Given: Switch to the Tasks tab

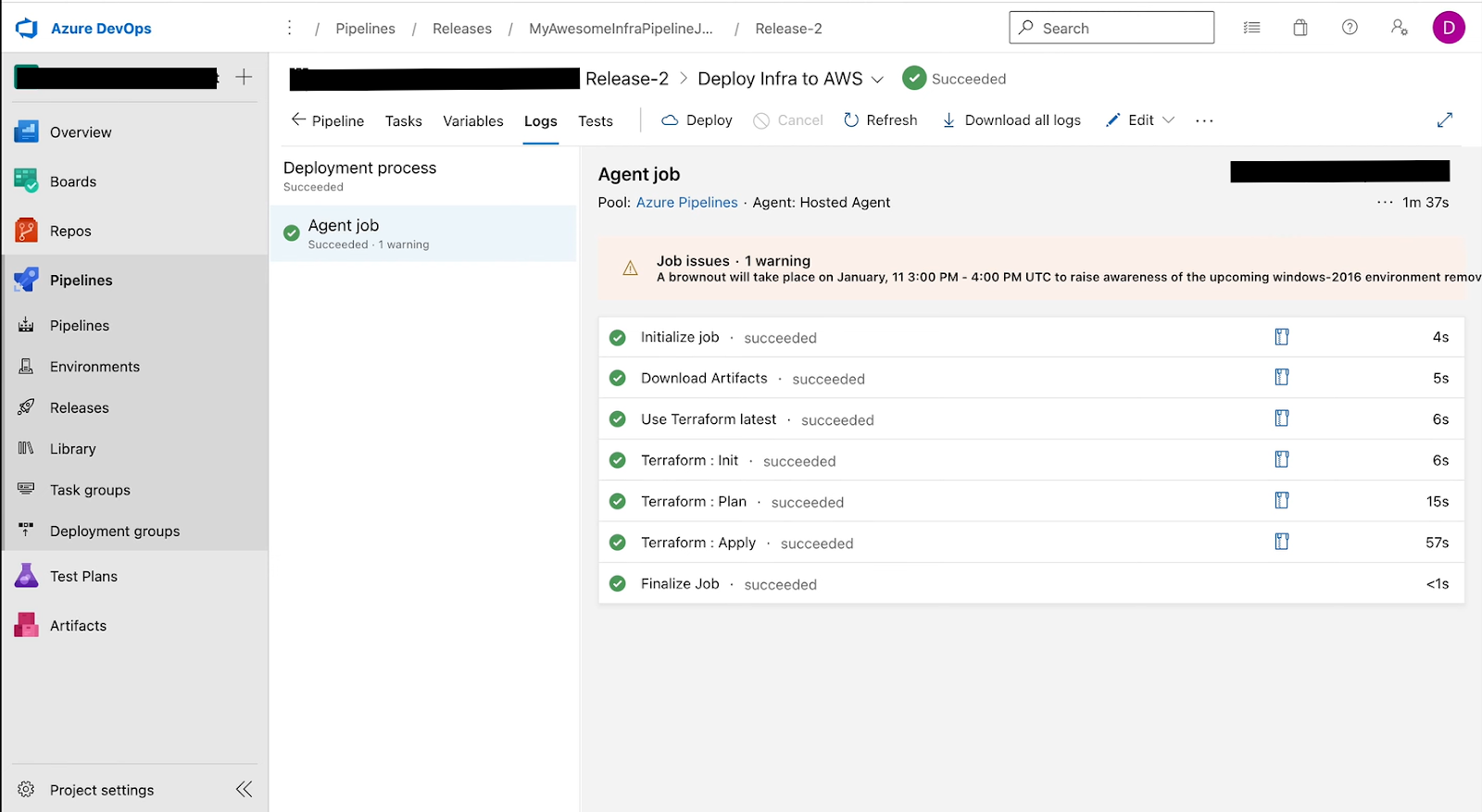Looking at the screenshot, I should coord(404,121).
